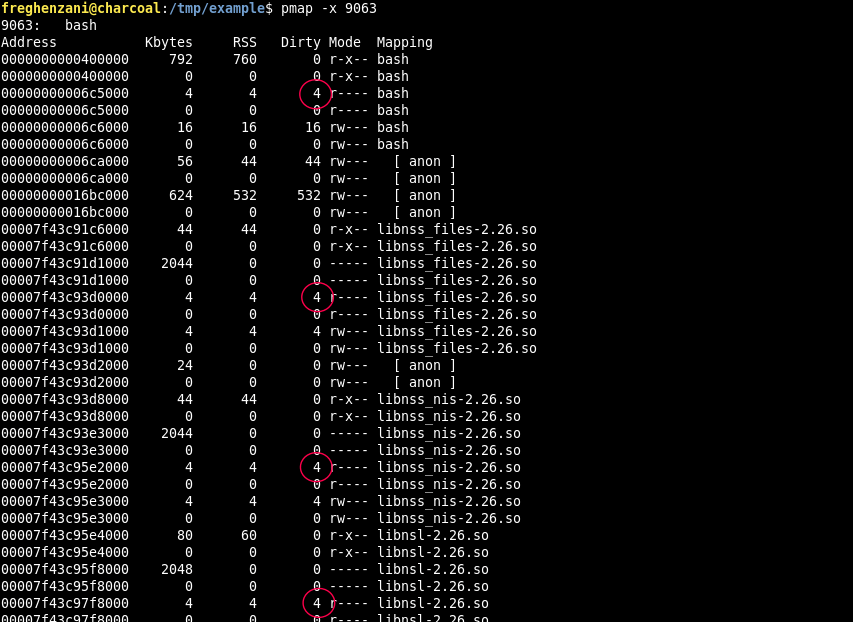
Task: Click the address 0000000000400000
Action: [65, 59]
